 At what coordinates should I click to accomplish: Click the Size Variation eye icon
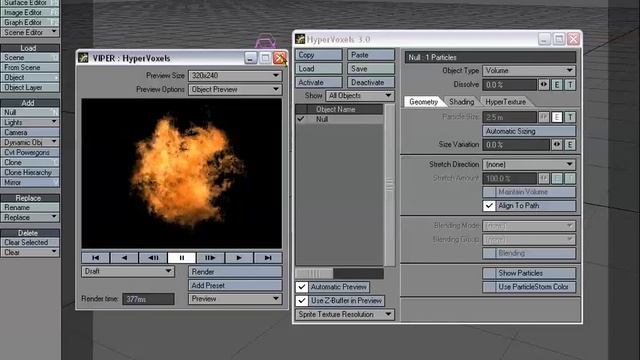point(557,144)
